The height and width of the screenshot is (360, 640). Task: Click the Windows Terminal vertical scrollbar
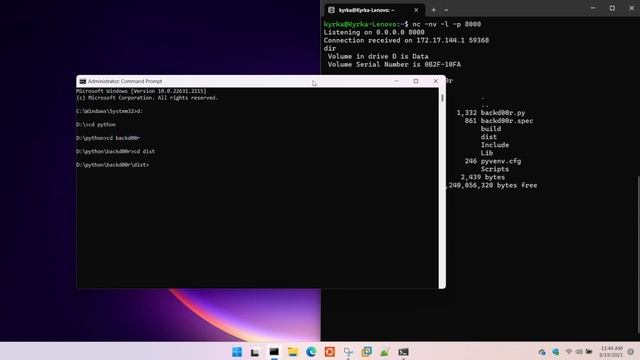(638, 254)
